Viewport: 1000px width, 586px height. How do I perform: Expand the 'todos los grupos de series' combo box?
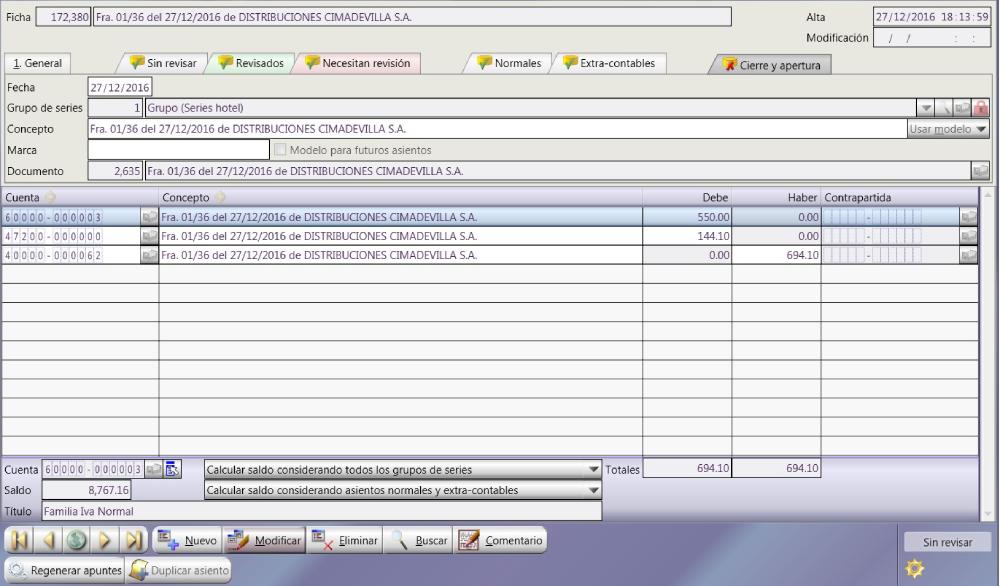click(593, 469)
